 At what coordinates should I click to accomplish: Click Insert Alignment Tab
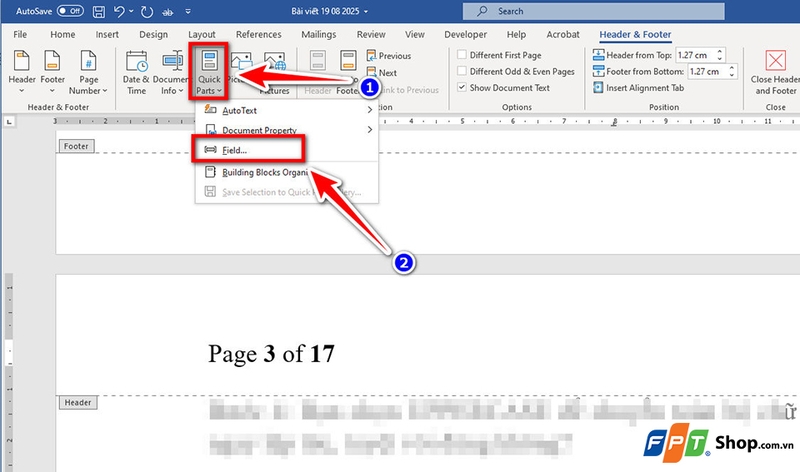(x=638, y=88)
